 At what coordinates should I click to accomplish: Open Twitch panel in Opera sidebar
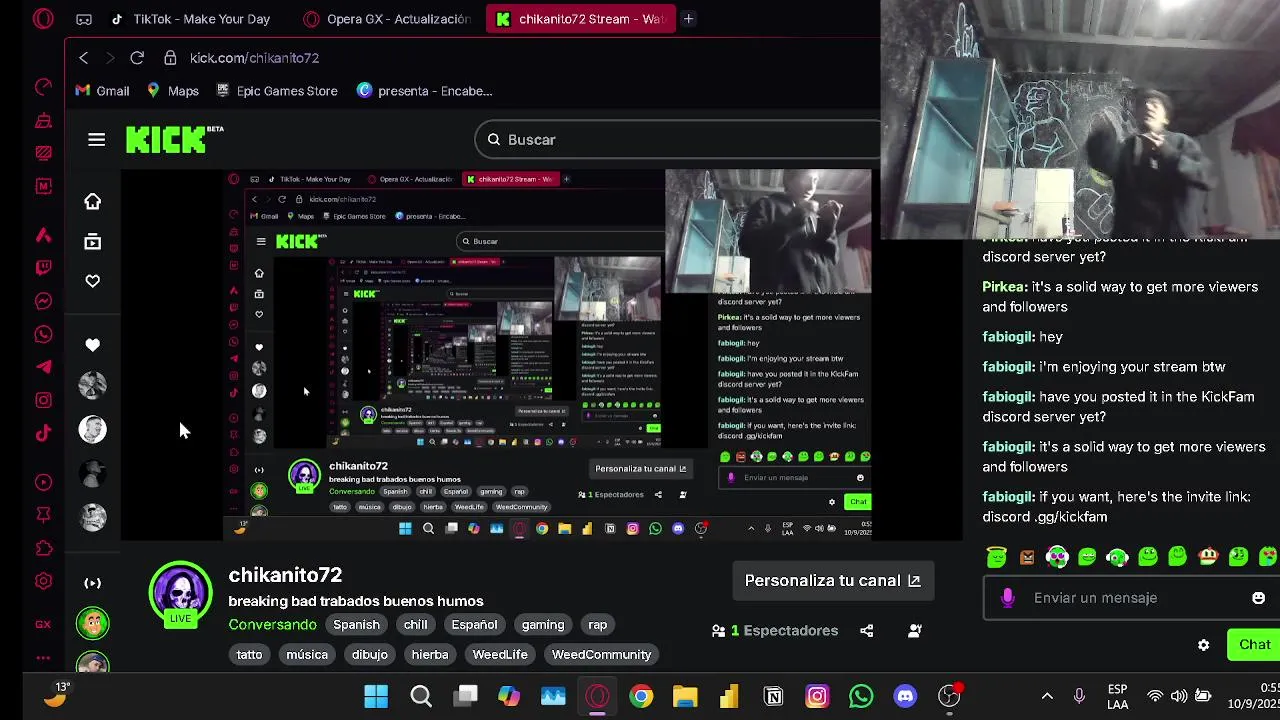click(x=43, y=268)
